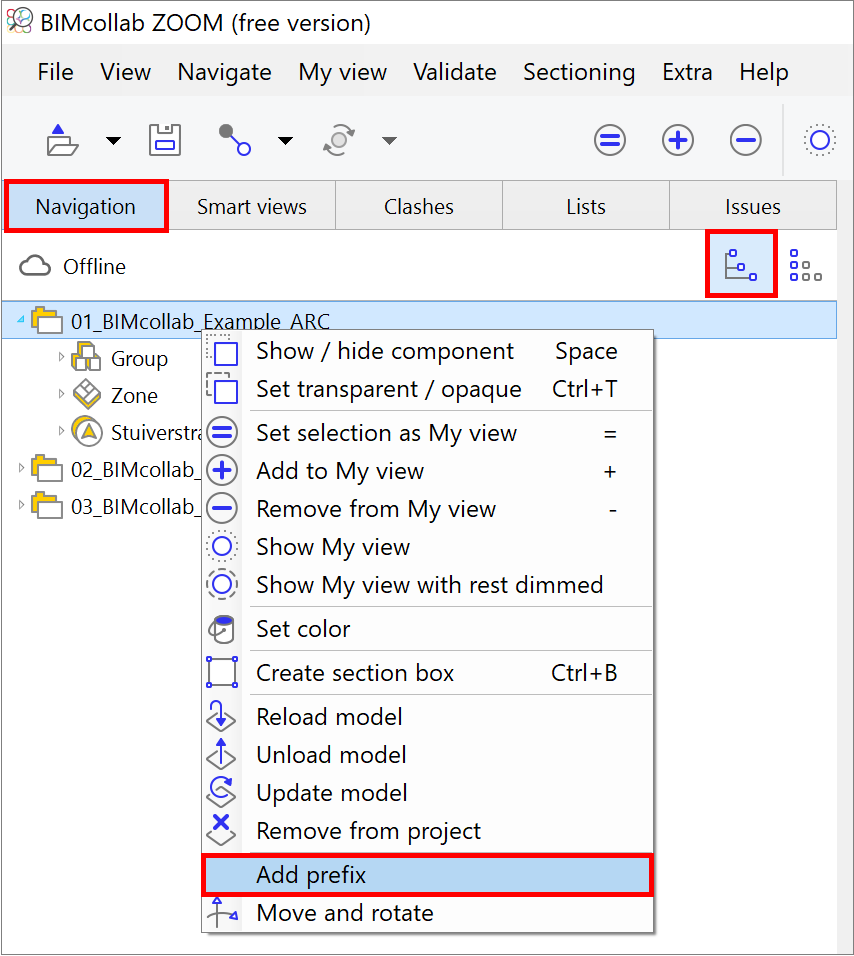This screenshot has height=956, width=854.
Task: Expand the 02_BIMcollab model node
Action: [x=21, y=468]
